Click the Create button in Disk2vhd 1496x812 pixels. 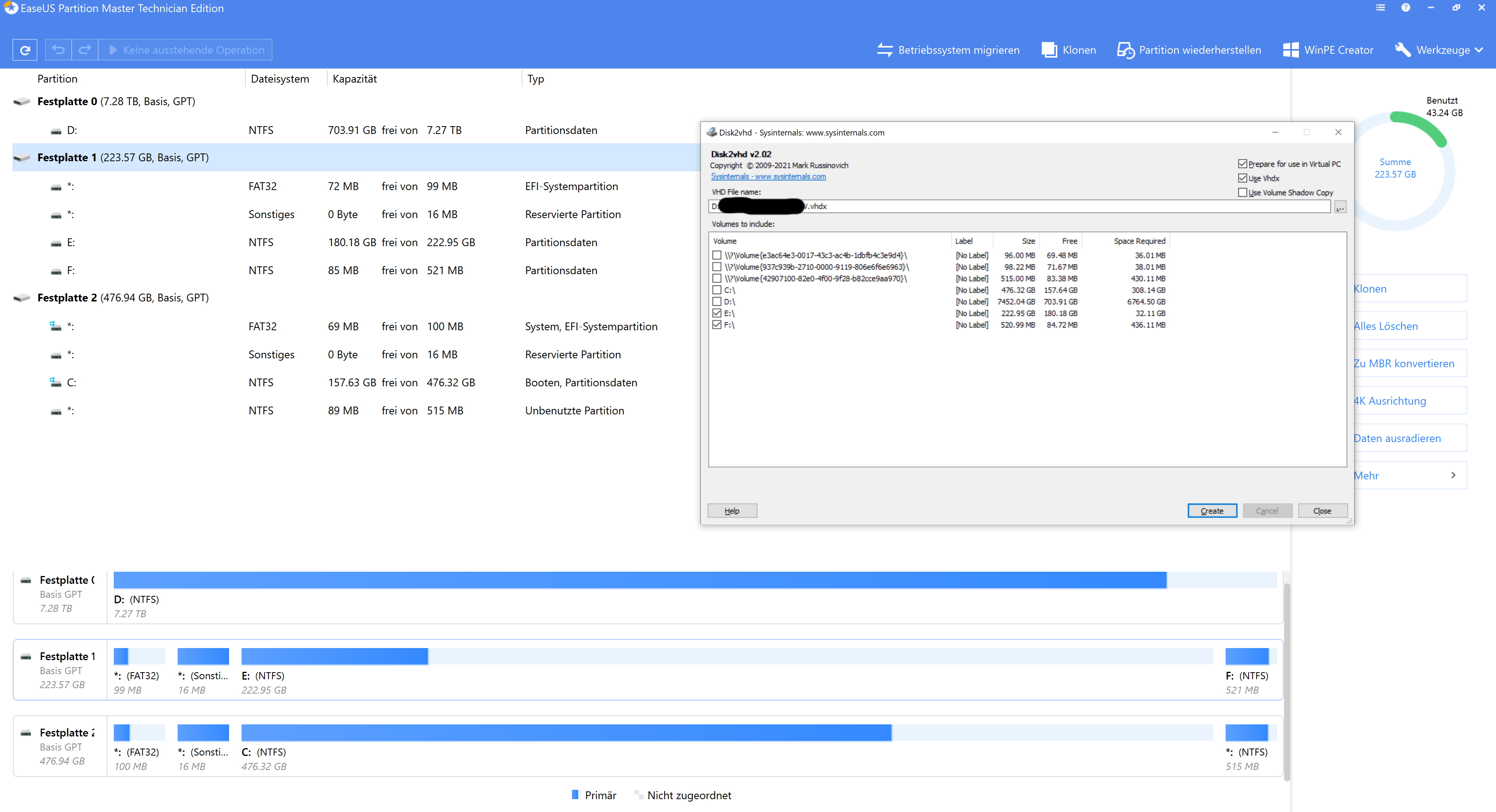pos(1212,511)
